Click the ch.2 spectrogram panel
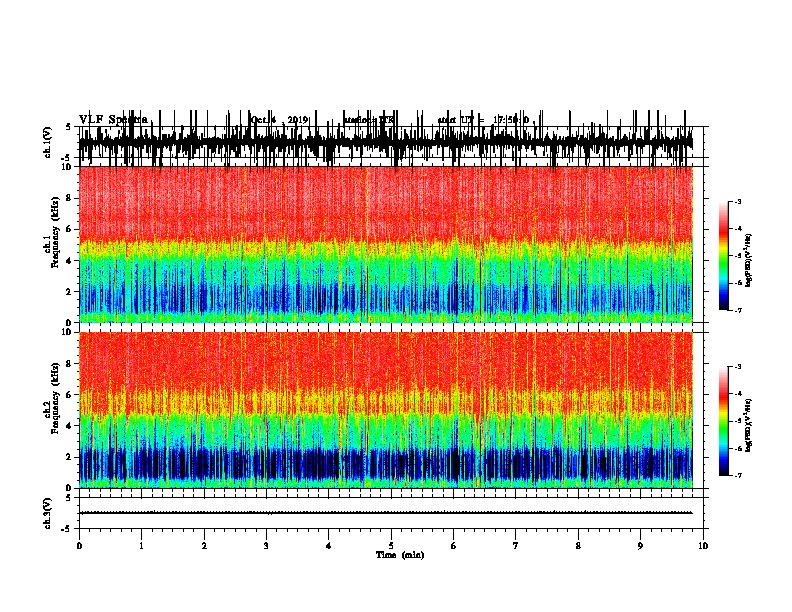The image size is (792, 612). point(385,410)
